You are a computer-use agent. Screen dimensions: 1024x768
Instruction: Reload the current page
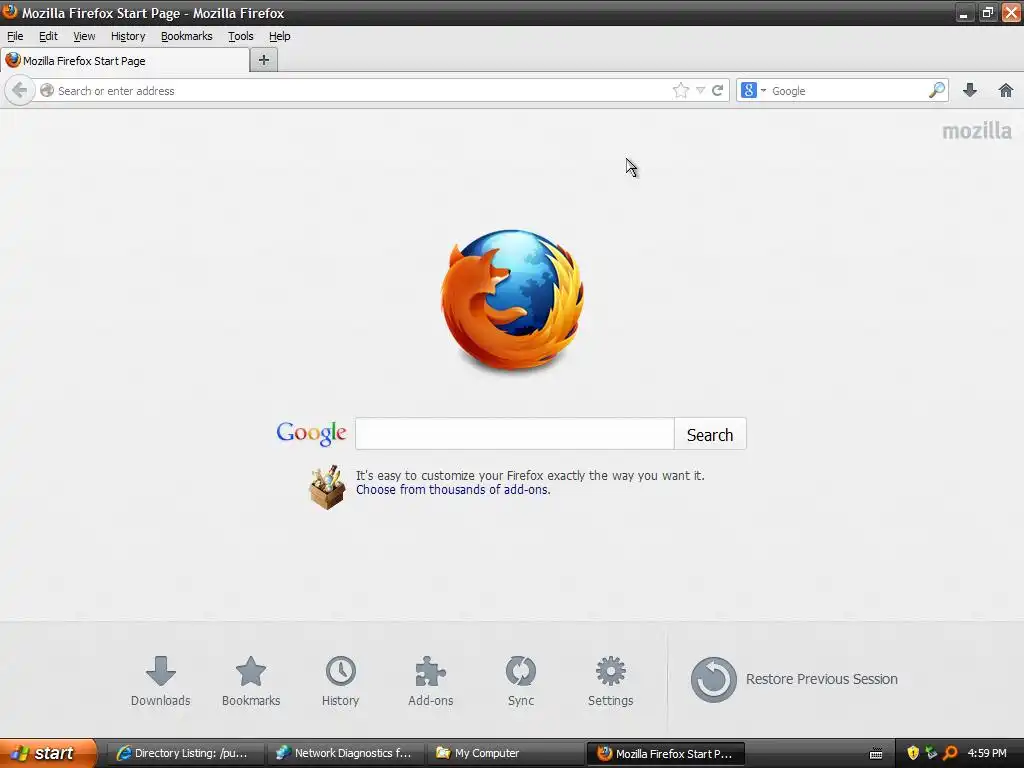718,90
